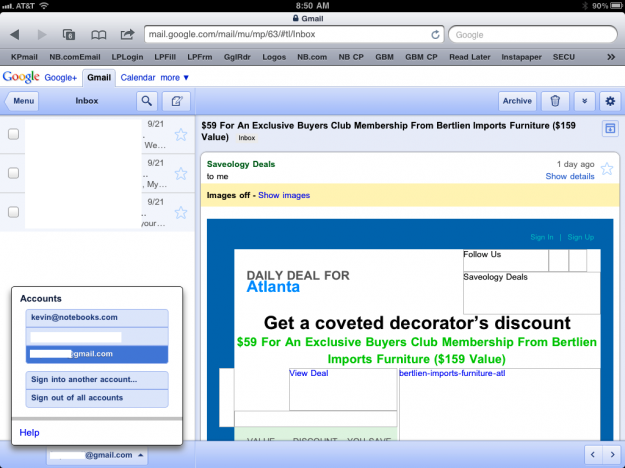
Task: Click the Show details link
Action: tap(570, 176)
